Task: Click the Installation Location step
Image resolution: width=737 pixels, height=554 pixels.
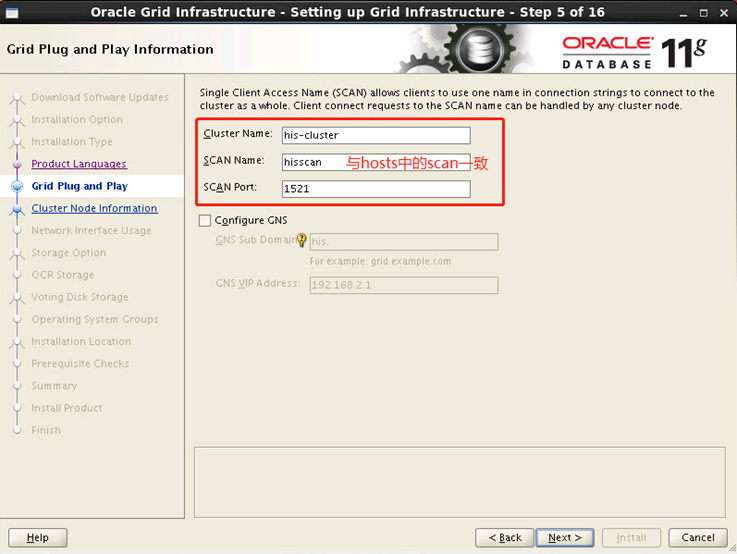Action: pos(81,342)
